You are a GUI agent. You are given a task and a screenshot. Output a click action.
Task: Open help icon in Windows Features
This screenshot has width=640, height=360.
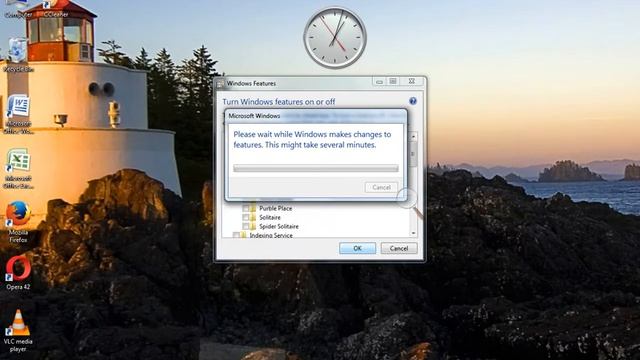[413, 101]
